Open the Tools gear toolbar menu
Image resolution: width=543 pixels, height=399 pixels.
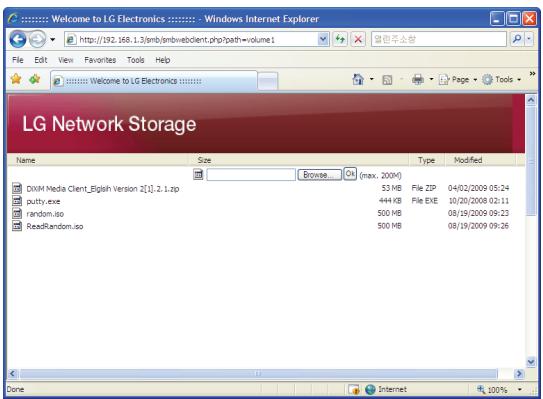[x=502, y=80]
